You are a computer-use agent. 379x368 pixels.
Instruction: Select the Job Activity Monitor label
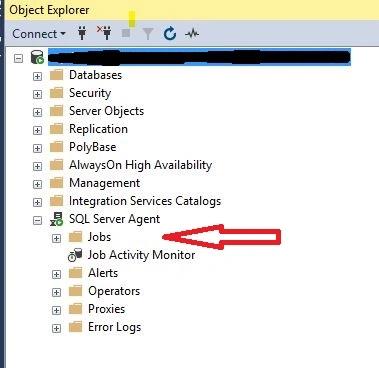tap(141, 255)
